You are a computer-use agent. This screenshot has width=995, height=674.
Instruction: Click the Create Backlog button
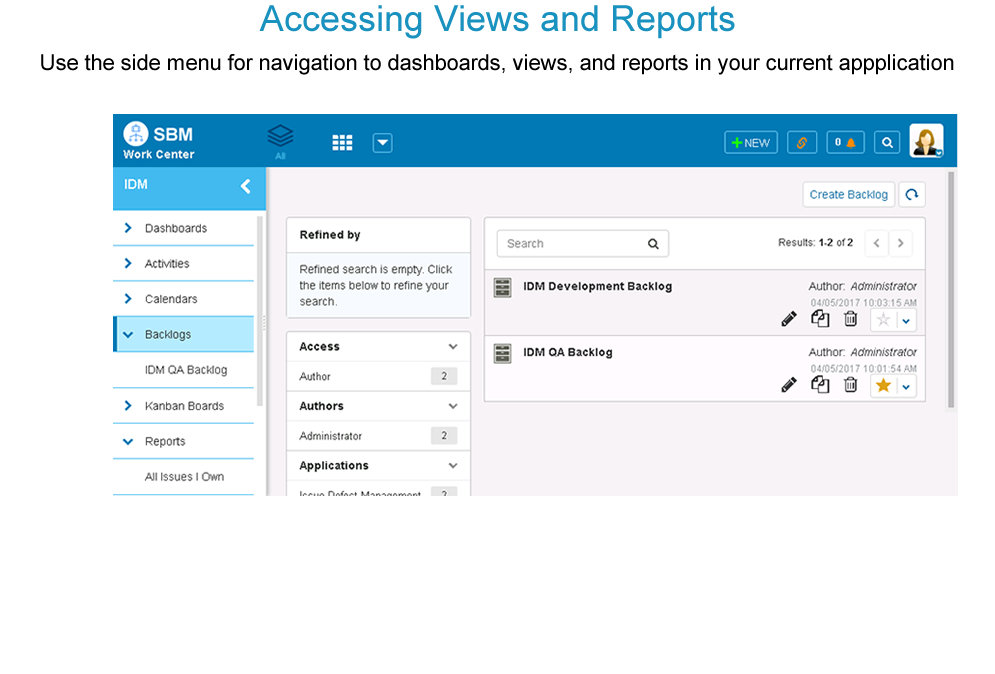pos(848,195)
